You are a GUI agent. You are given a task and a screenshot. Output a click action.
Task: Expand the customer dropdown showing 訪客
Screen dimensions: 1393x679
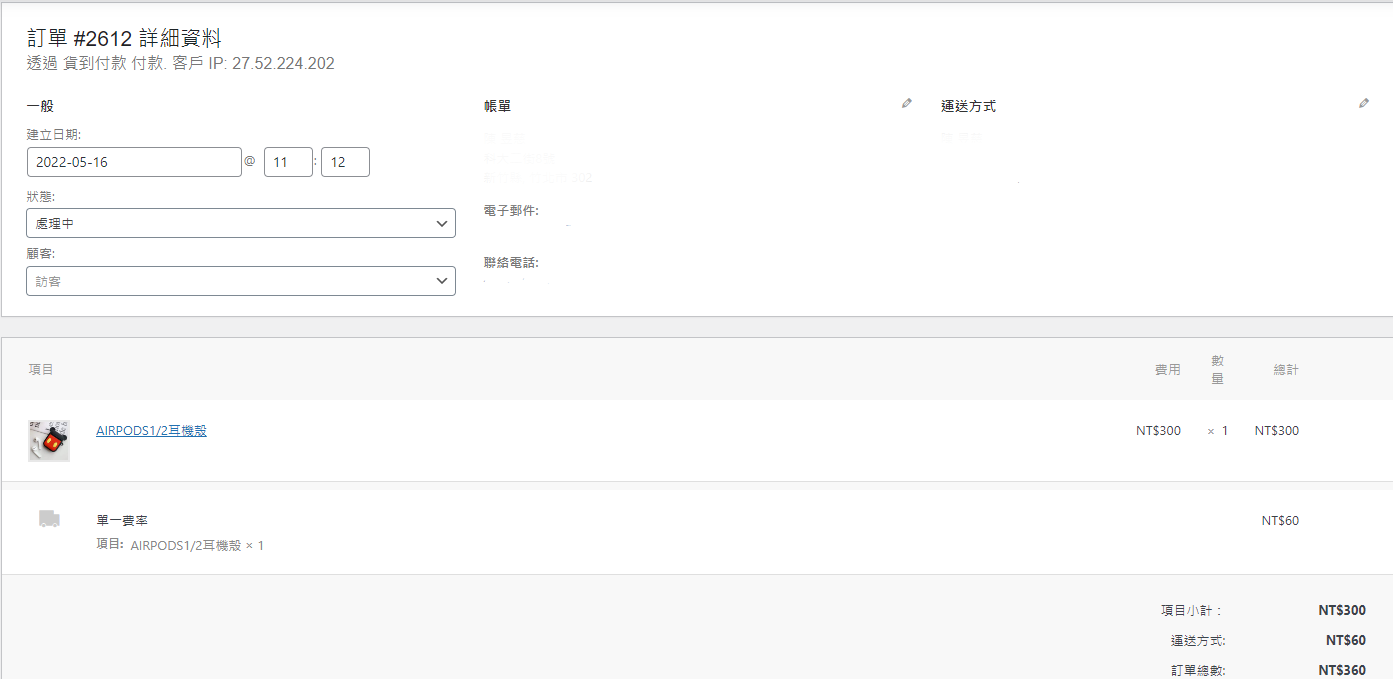click(241, 281)
